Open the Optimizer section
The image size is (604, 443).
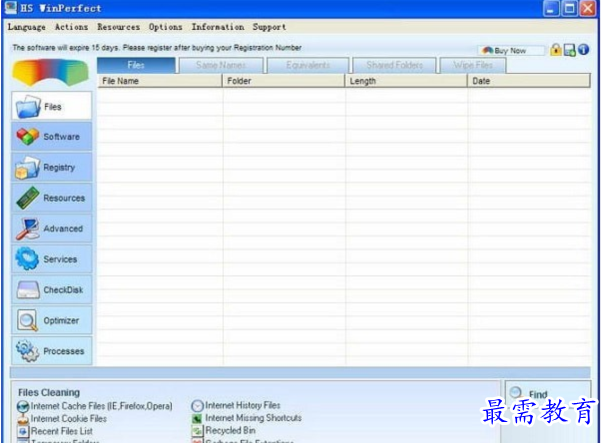(52, 320)
